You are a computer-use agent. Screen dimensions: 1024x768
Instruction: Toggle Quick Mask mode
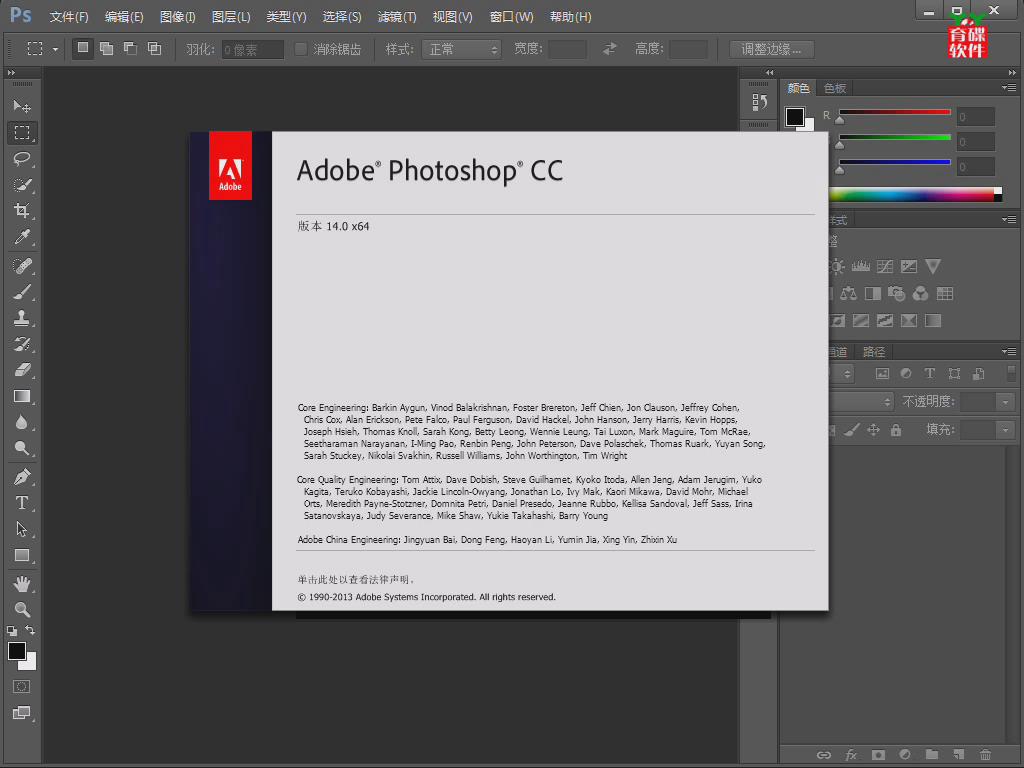[x=22, y=686]
